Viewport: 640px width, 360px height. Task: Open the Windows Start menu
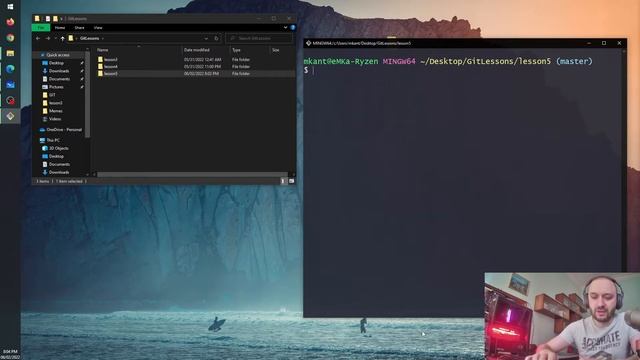pyautogui.click(x=10, y=7)
